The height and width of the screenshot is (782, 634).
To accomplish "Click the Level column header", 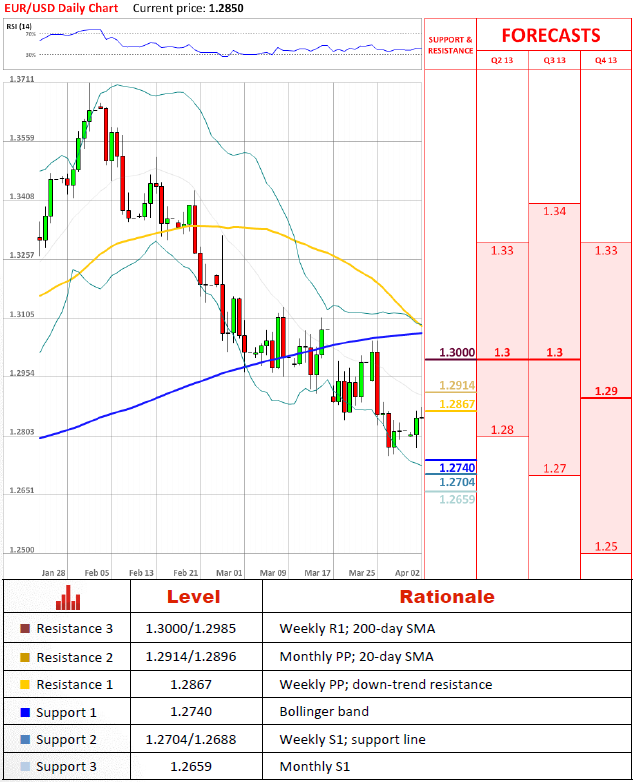I will tap(194, 596).
